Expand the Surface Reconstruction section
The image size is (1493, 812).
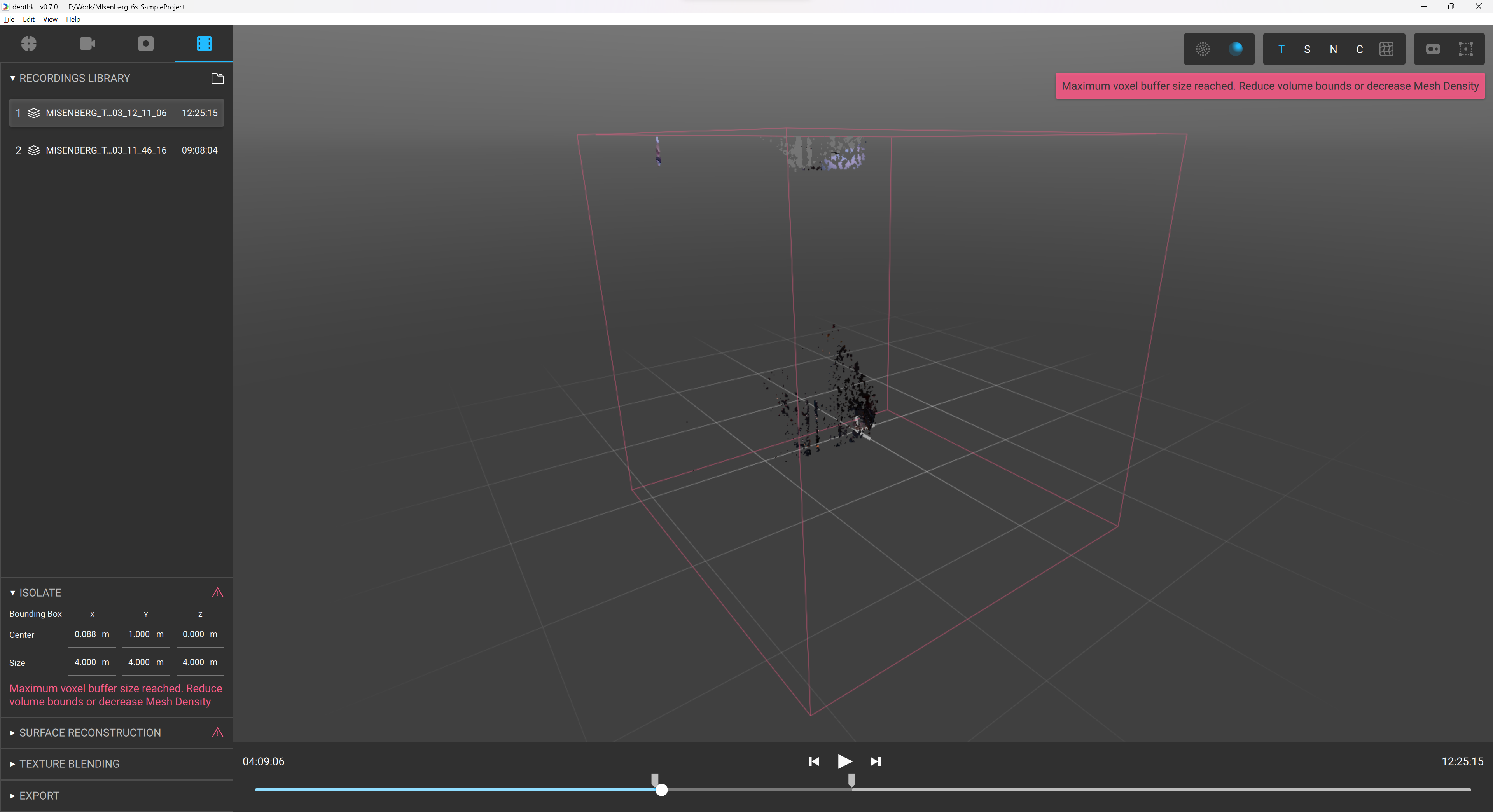(x=90, y=733)
